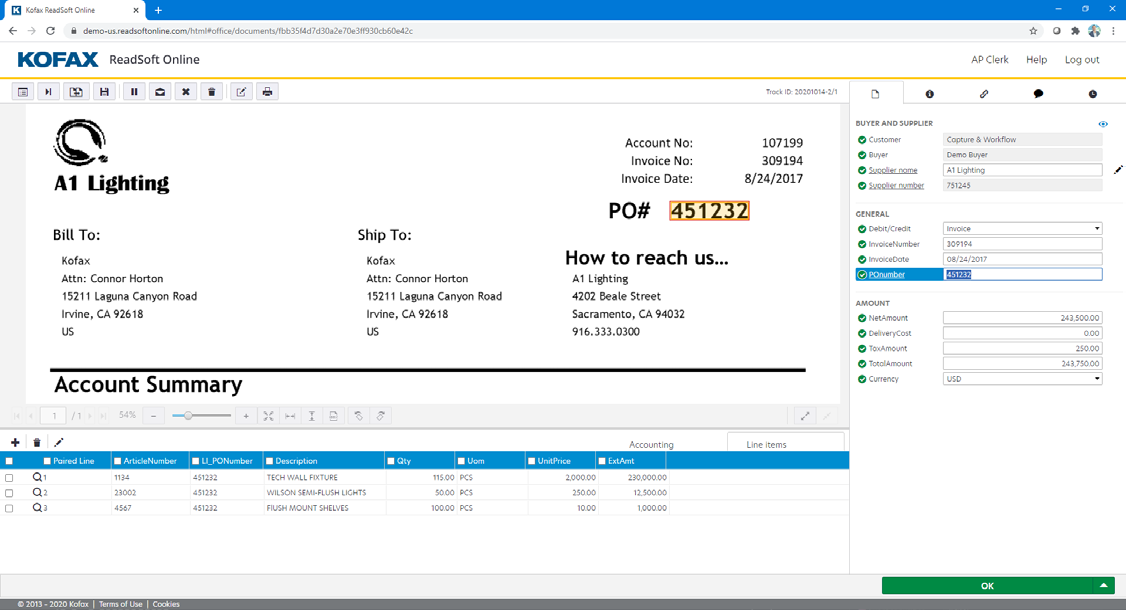Add a new line item with plus icon
The image size is (1126, 610).
[15, 443]
